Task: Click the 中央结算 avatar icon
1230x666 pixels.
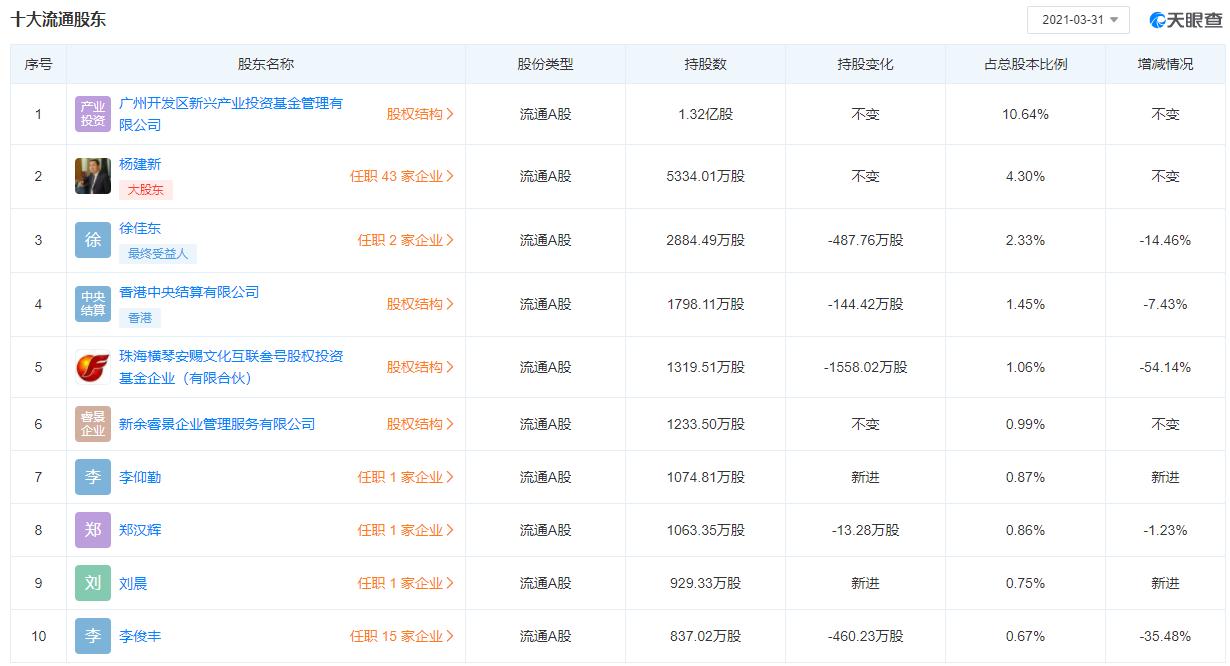Action: pyautogui.click(x=93, y=304)
